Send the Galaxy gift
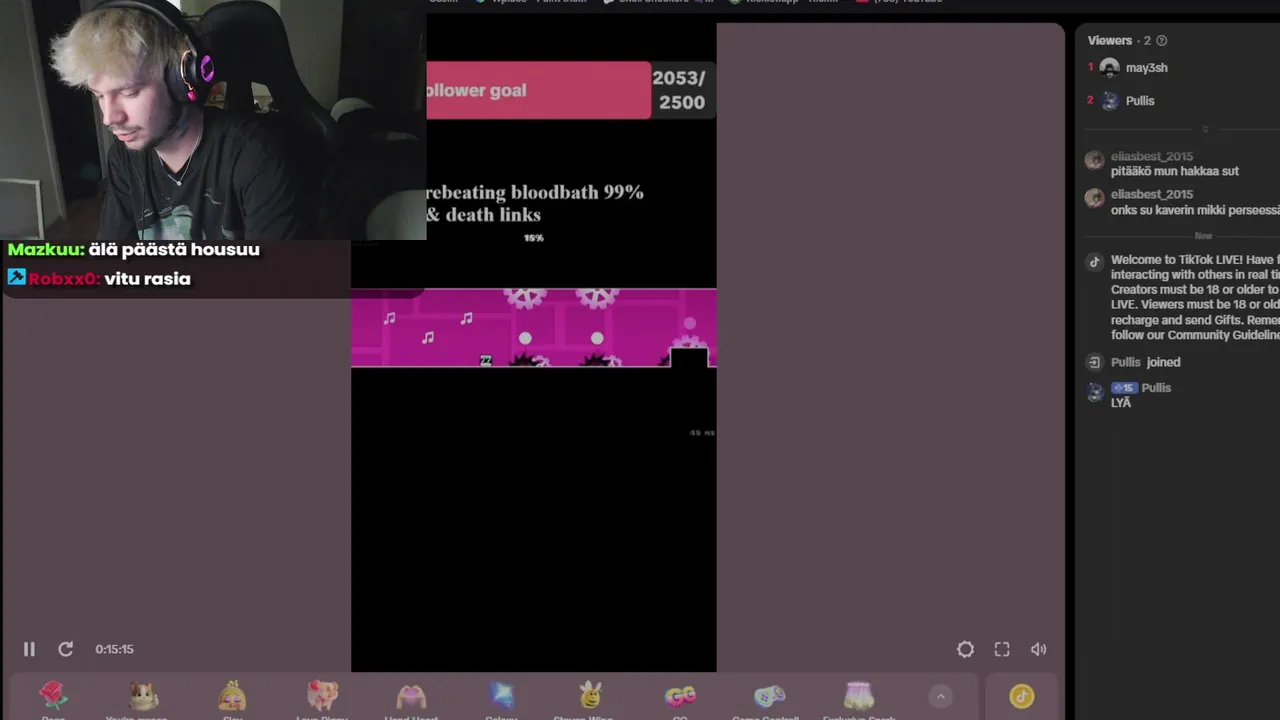The width and height of the screenshot is (1280, 720). [x=501, y=697]
